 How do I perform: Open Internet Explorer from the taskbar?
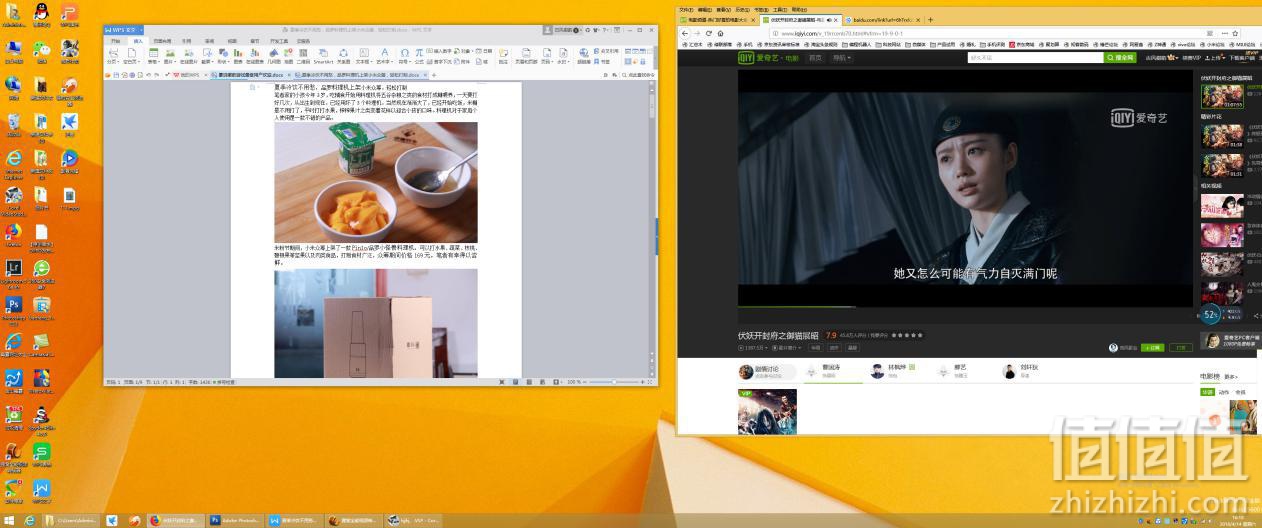coord(28,520)
